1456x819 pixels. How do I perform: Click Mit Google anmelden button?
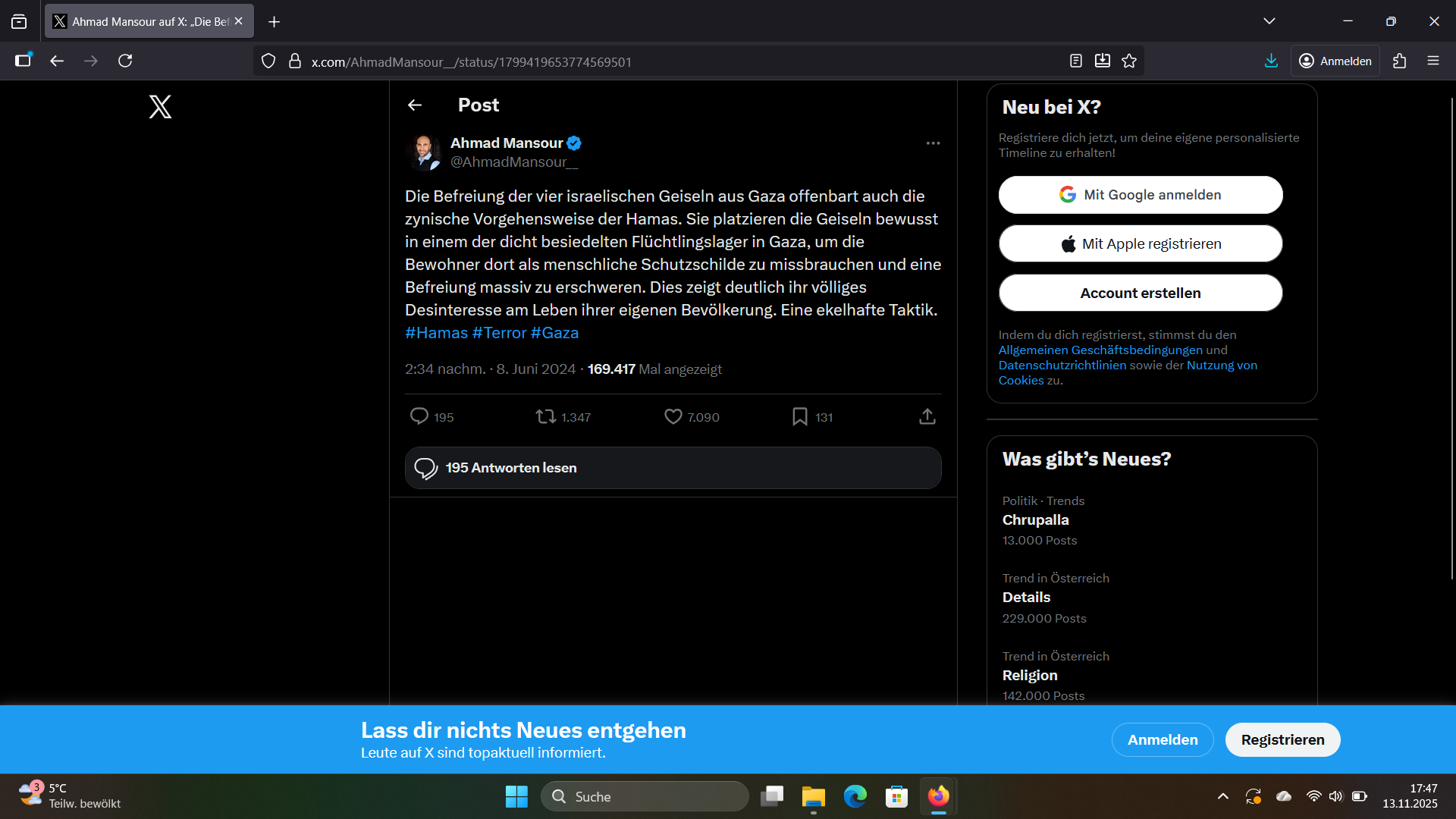[x=1140, y=195]
